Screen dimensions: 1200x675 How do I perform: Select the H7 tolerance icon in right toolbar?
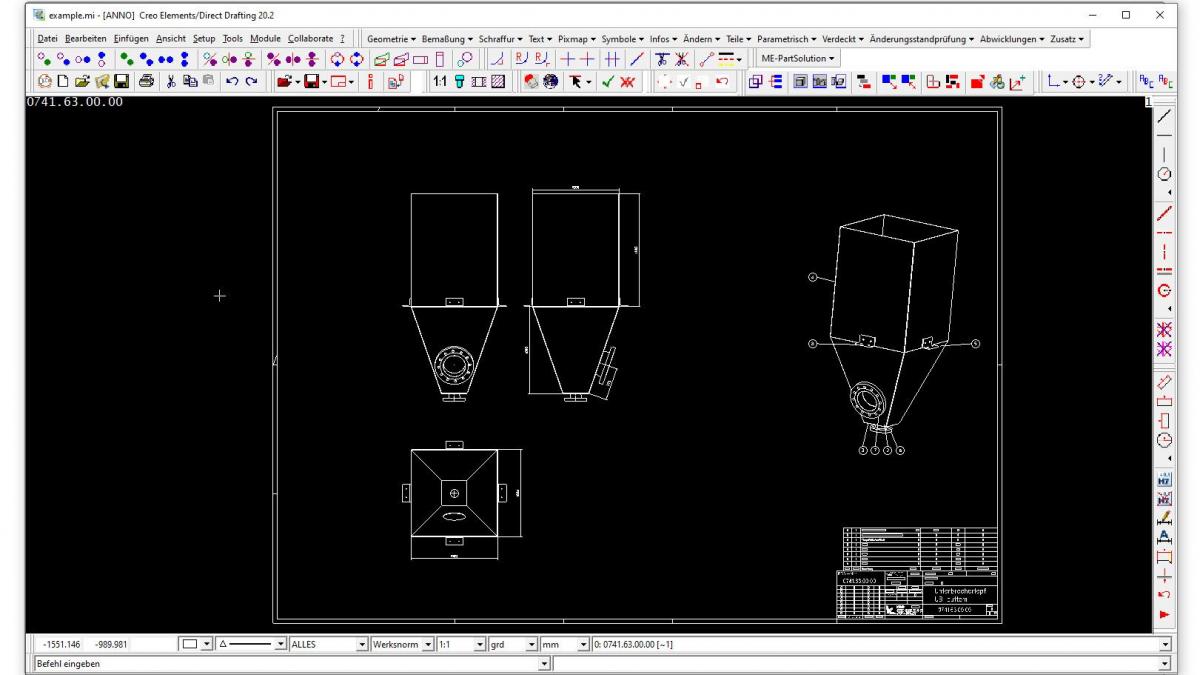(x=1163, y=478)
